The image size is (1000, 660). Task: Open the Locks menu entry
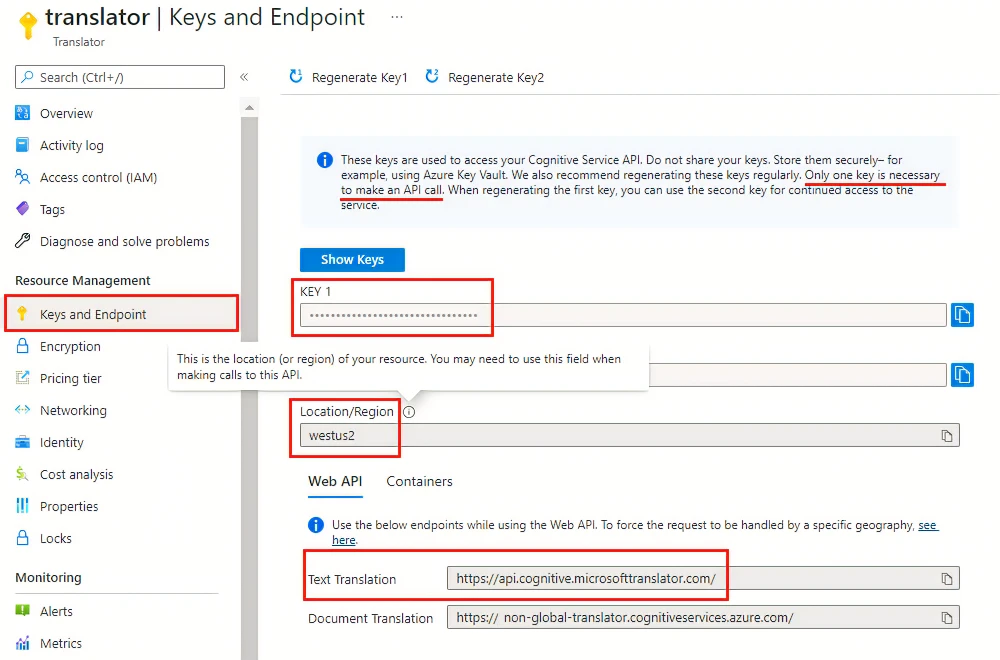point(55,538)
